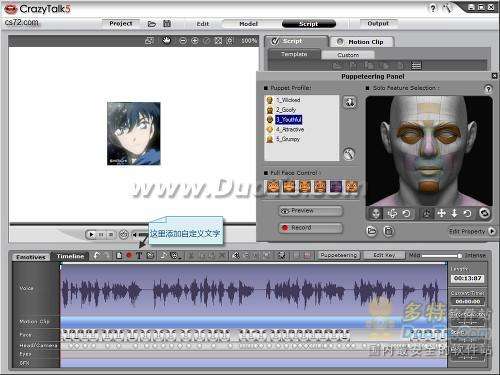The width and height of the screenshot is (500, 375).
Task: Select the text tool T icon in timeline toolbar
Action: (139, 256)
